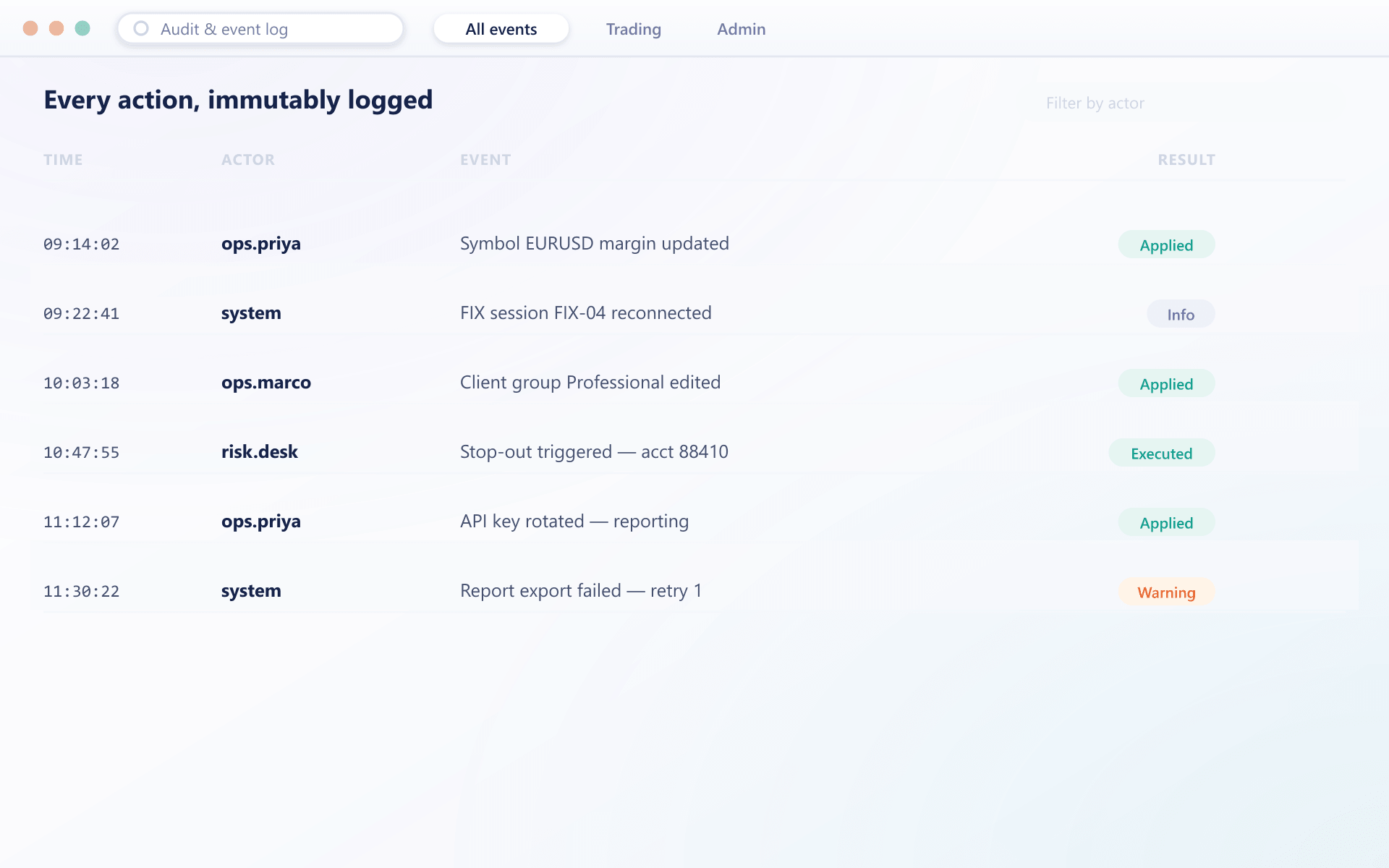Select timestamp 11:30:22
The width and height of the screenshot is (1389, 868).
81,592
